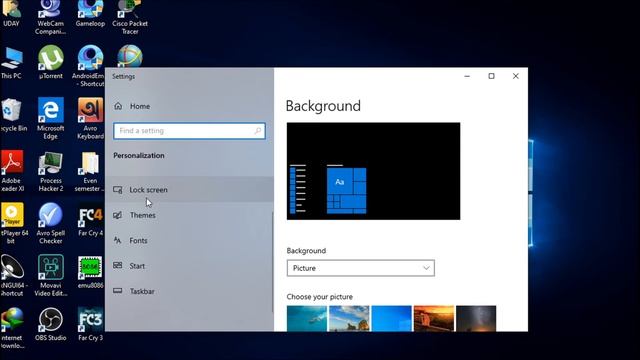Open the Taskbar settings page

tap(189, 291)
